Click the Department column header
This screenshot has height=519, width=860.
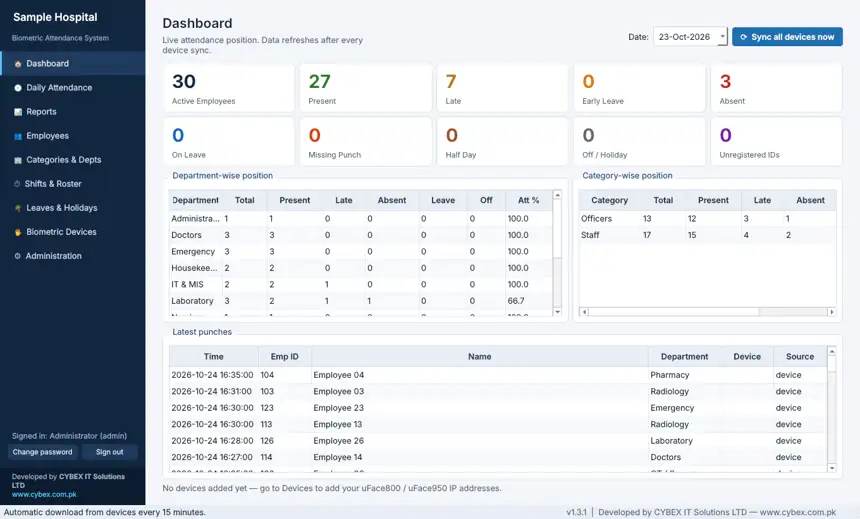coord(195,200)
